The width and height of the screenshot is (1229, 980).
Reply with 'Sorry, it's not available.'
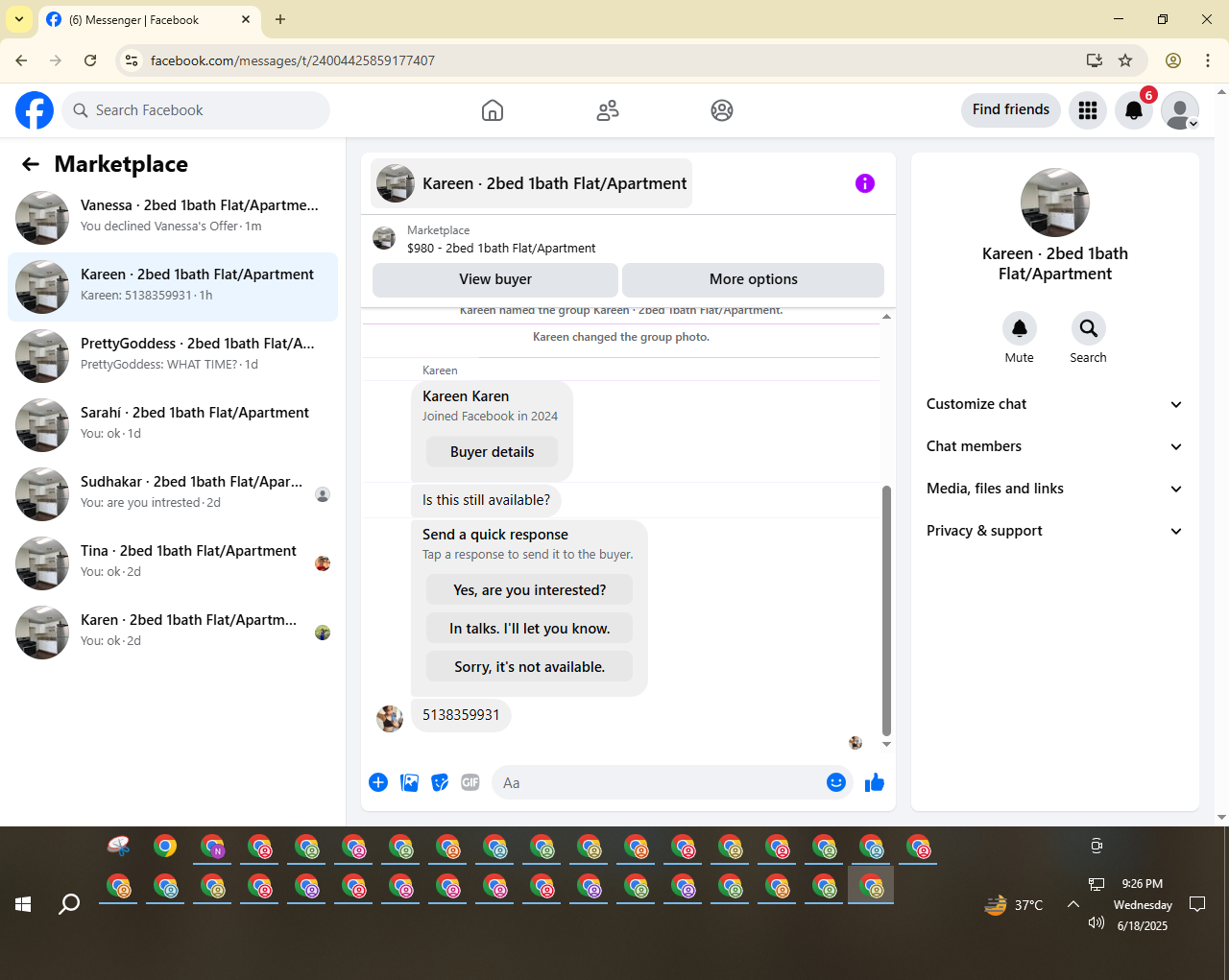[x=530, y=667]
